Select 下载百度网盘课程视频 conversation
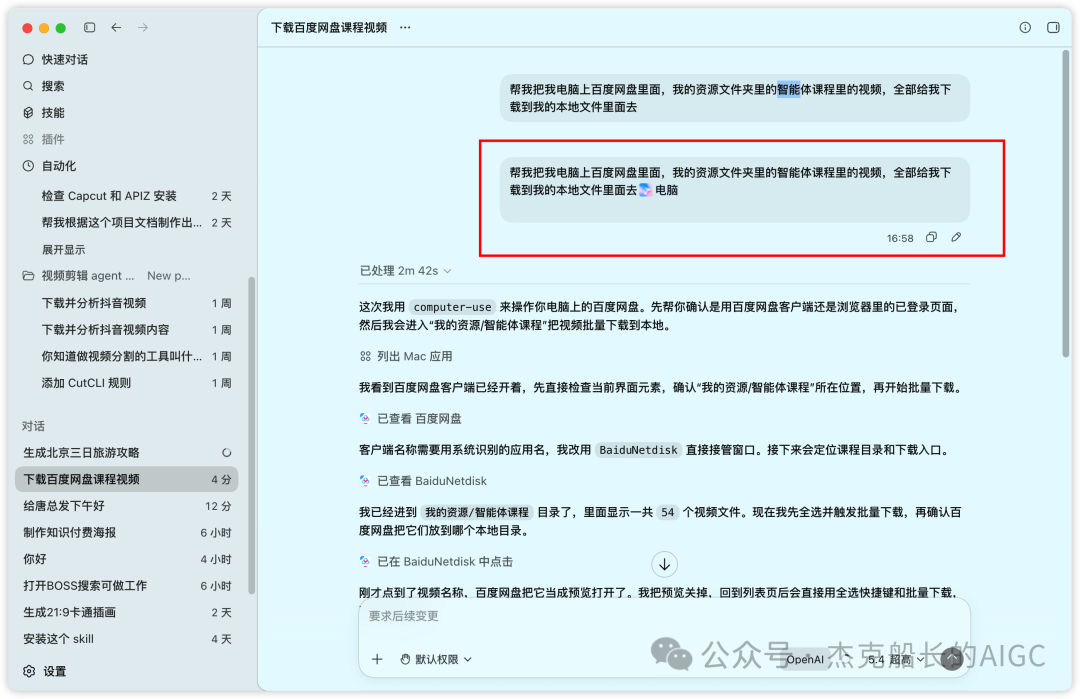1080x699 pixels. click(x=127, y=479)
